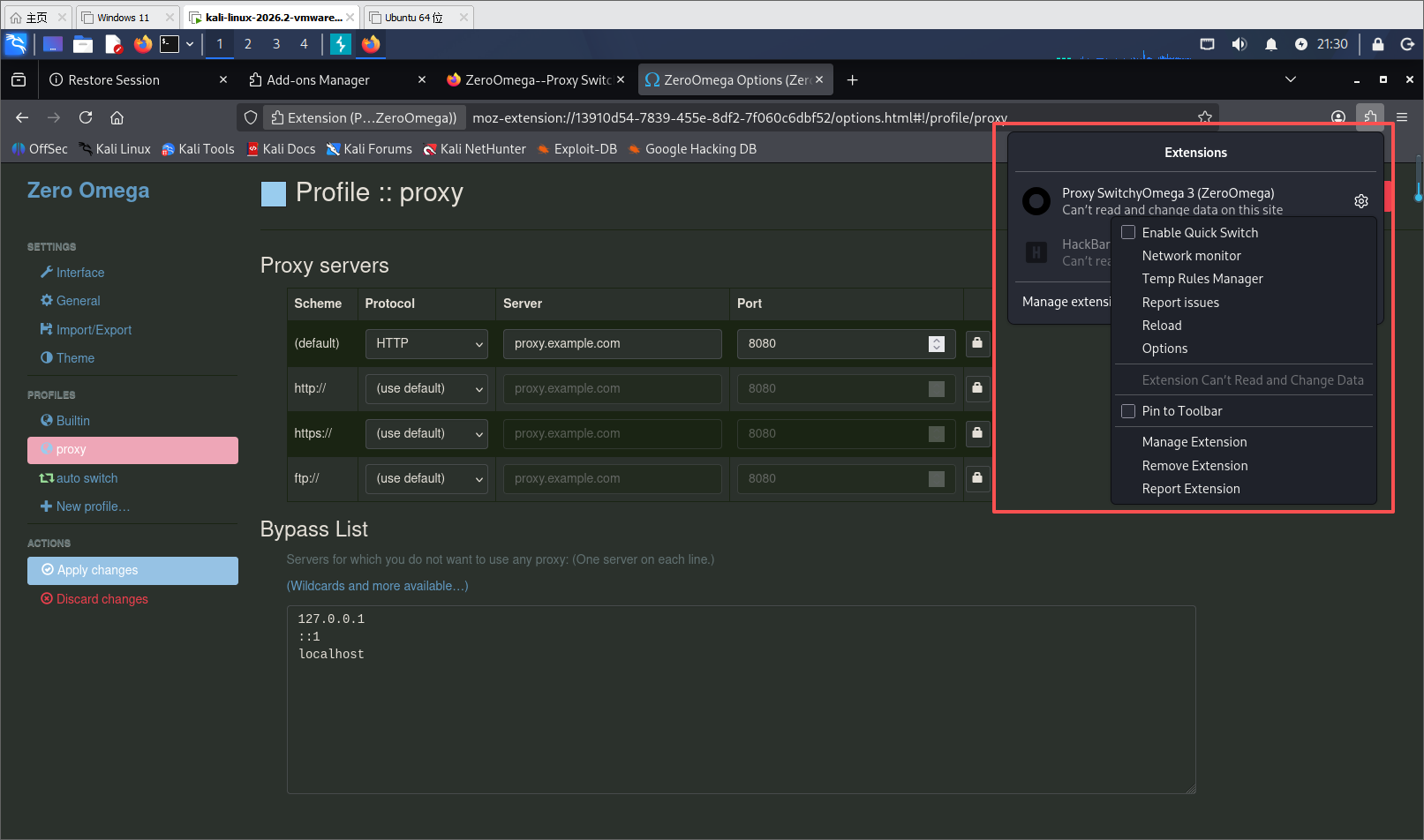Image resolution: width=1424 pixels, height=840 pixels.
Task: Click HackBar extension icon in panel
Action: tap(1036, 252)
